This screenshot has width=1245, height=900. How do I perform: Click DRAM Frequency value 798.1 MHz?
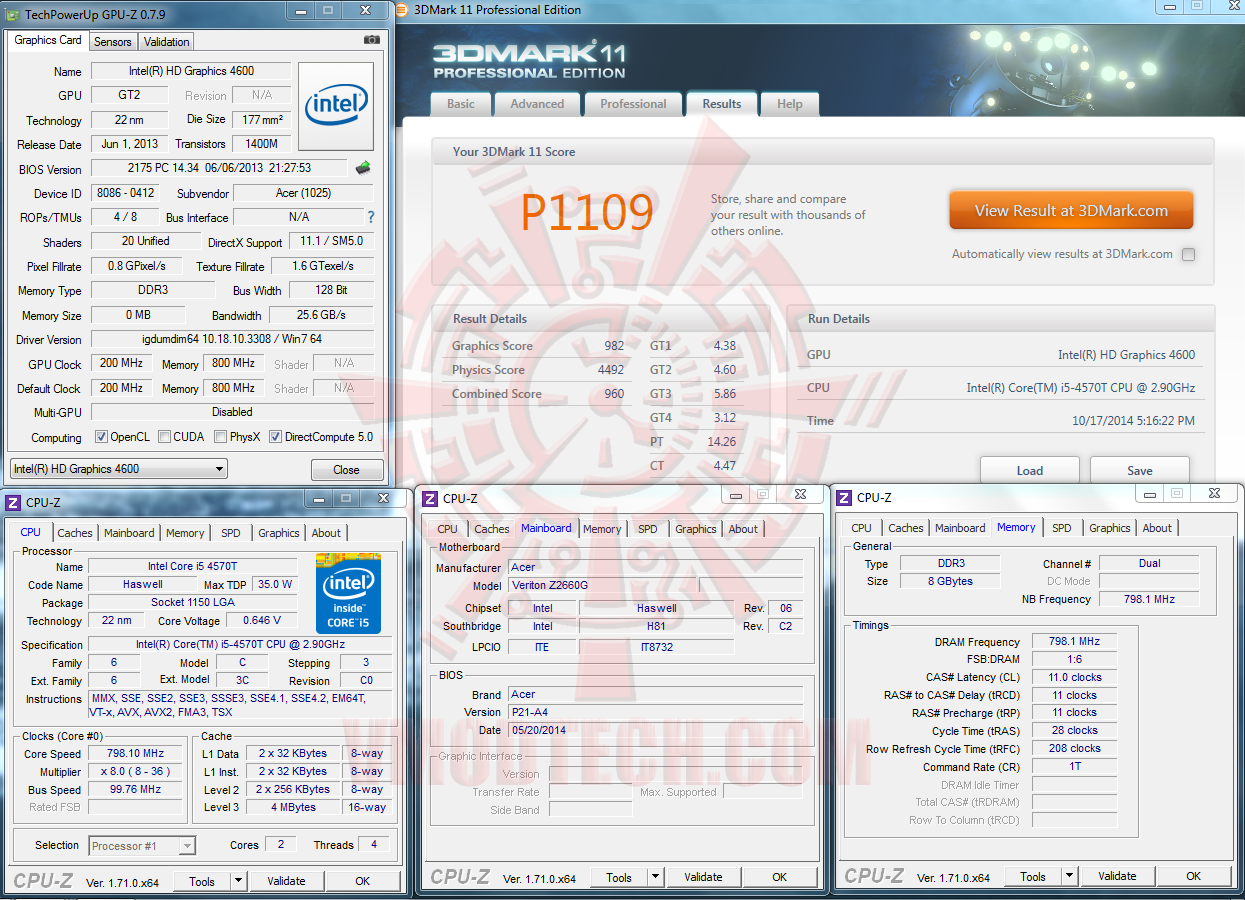(x=1073, y=642)
